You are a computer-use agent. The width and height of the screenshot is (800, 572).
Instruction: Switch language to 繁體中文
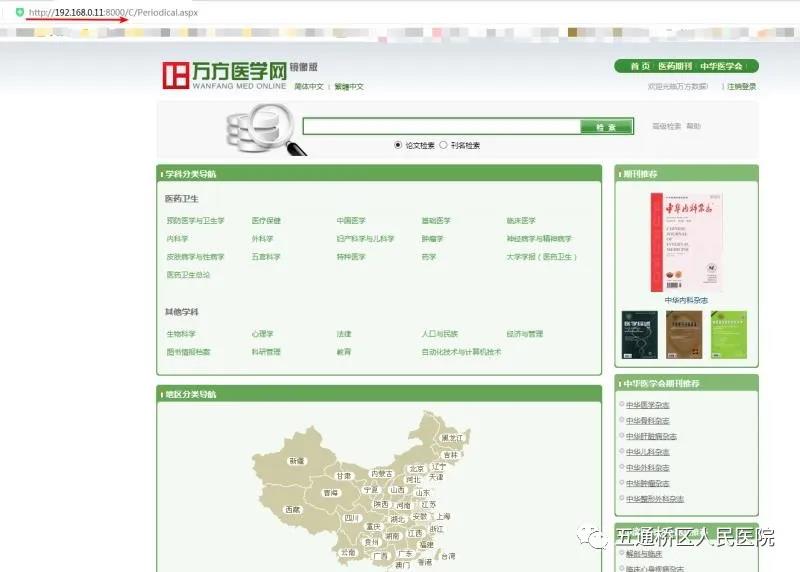pos(349,87)
